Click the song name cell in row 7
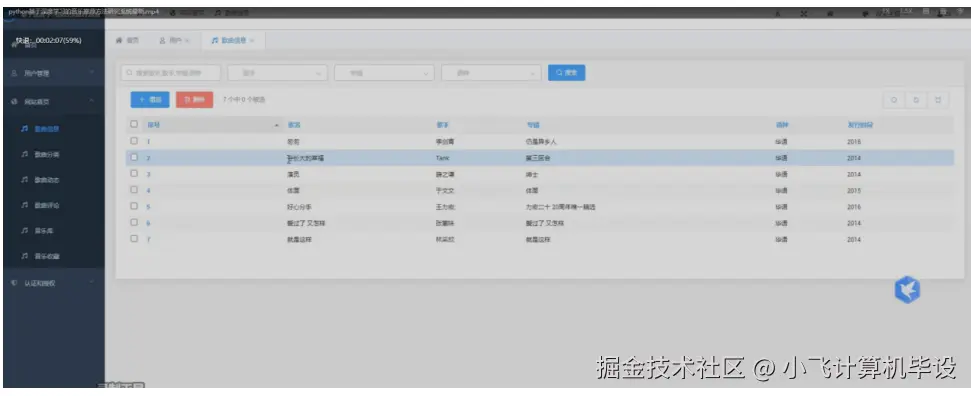971x396 pixels. click(x=300, y=239)
